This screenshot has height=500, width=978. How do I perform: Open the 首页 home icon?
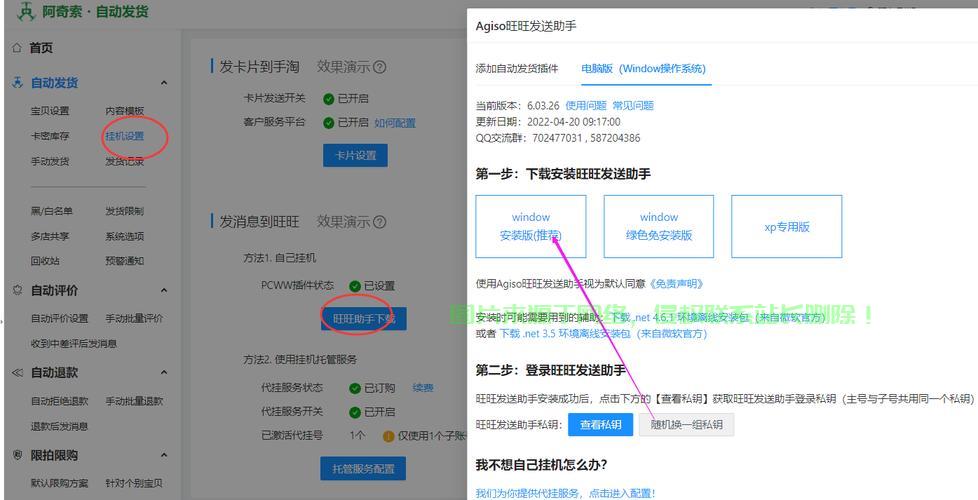click(17, 47)
